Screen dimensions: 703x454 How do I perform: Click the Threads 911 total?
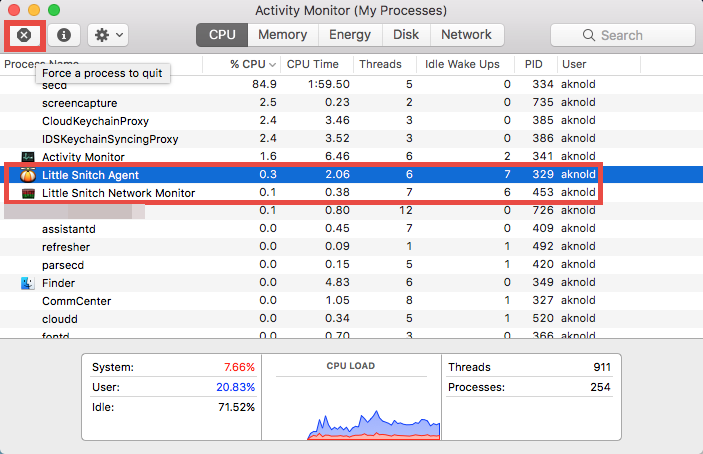tap(602, 367)
